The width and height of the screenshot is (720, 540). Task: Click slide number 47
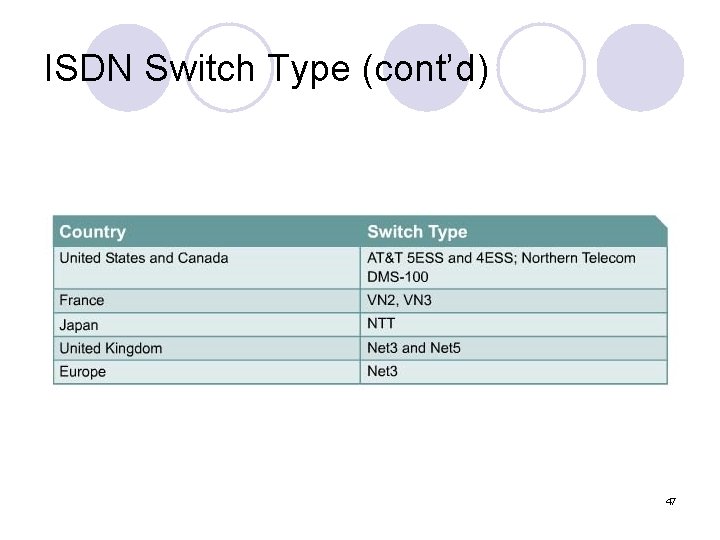670,500
